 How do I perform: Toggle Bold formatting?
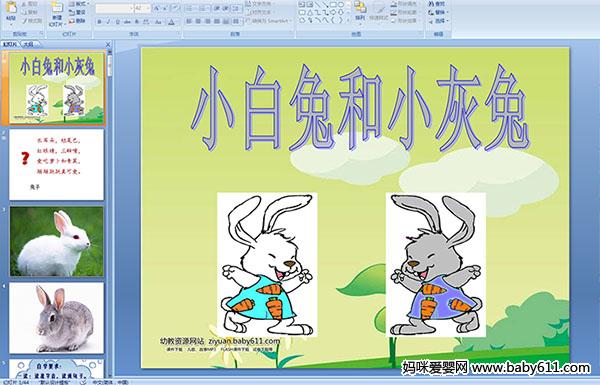(99, 22)
